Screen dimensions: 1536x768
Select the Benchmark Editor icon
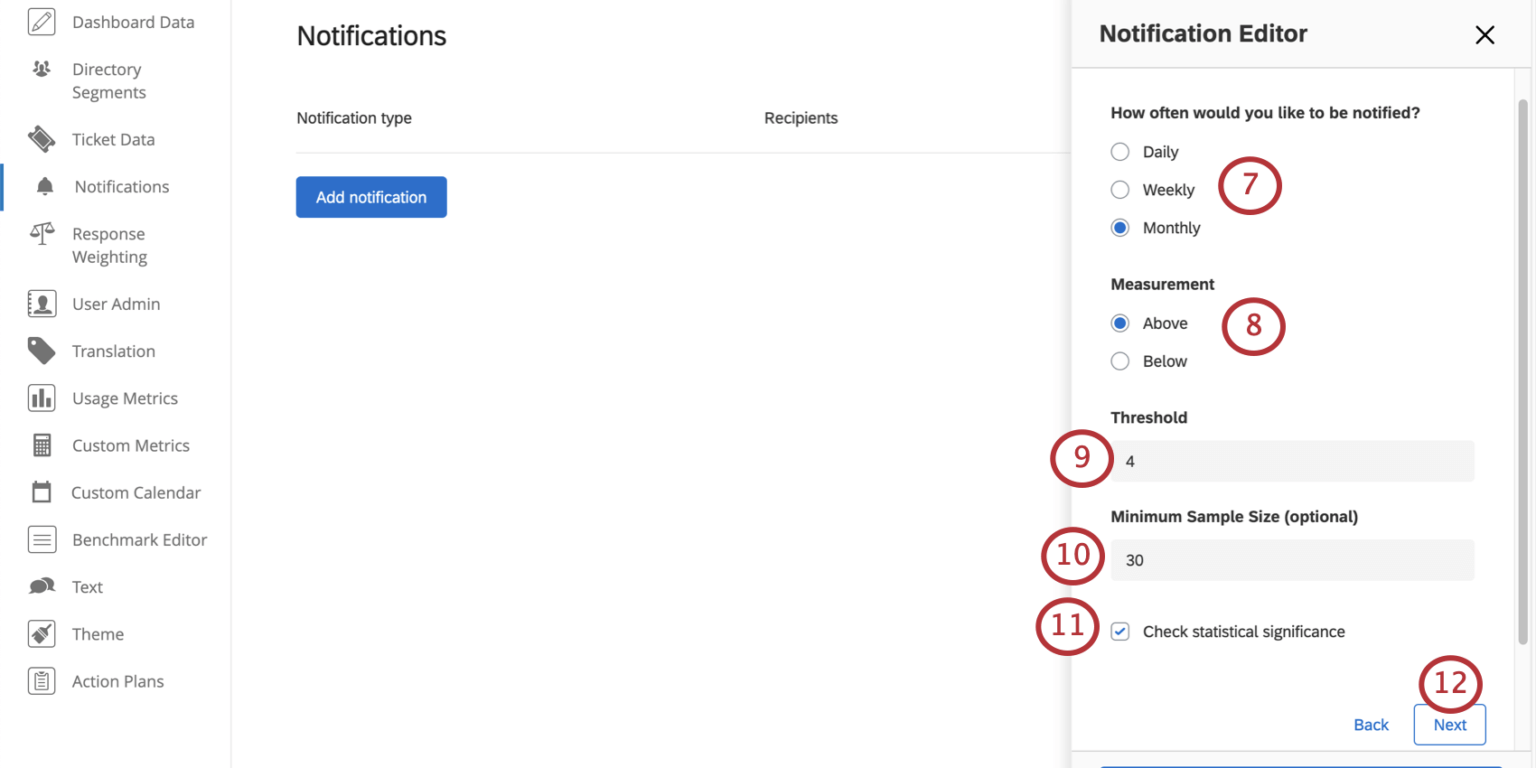pyautogui.click(x=41, y=539)
